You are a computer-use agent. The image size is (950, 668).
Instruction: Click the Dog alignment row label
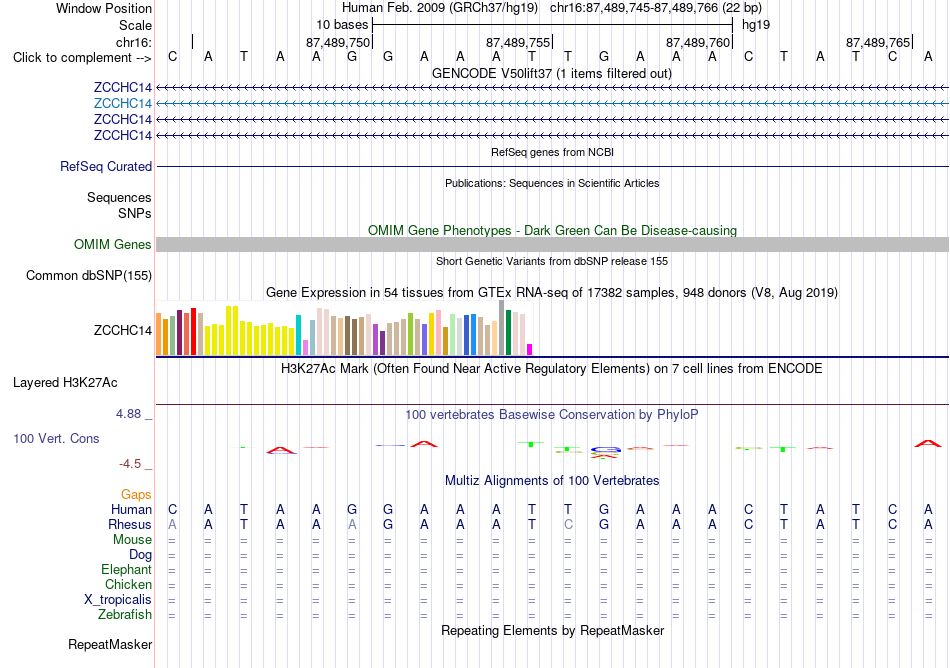141,555
